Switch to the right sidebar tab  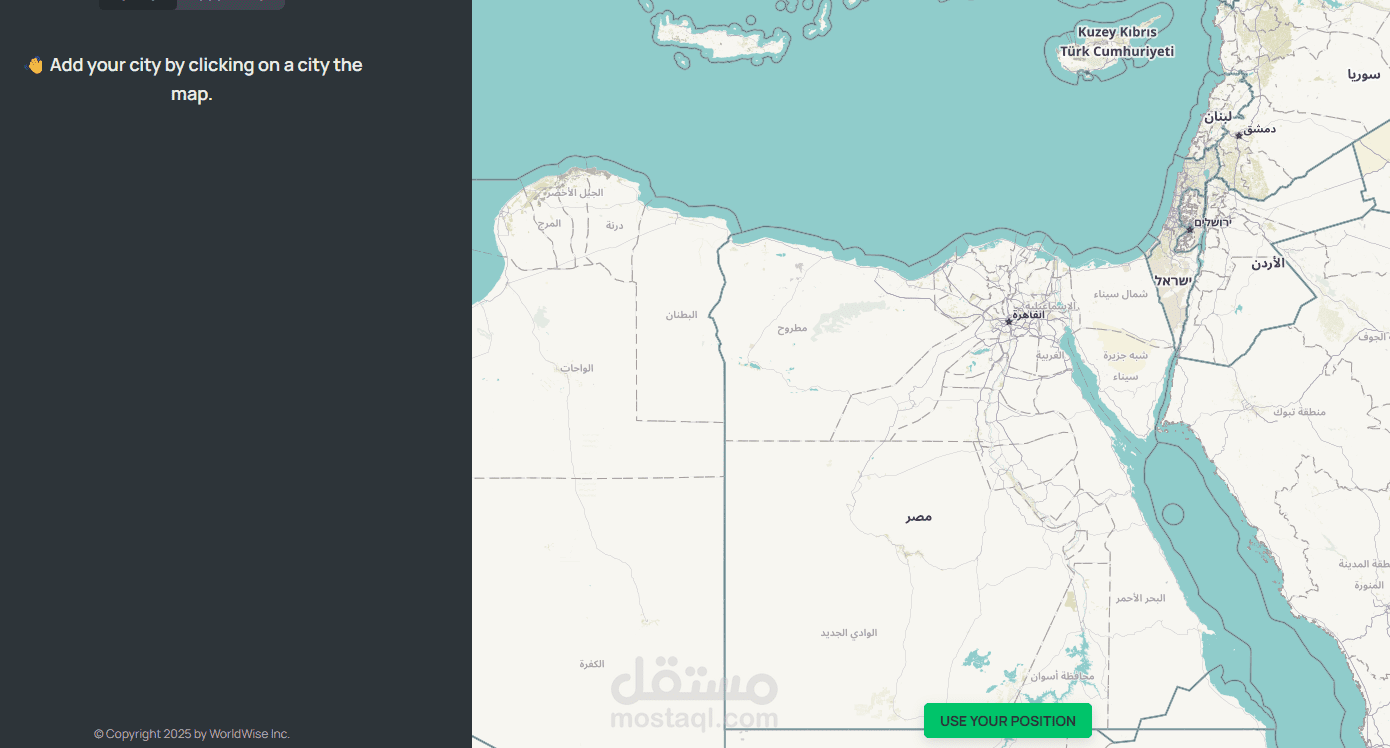pos(230,4)
